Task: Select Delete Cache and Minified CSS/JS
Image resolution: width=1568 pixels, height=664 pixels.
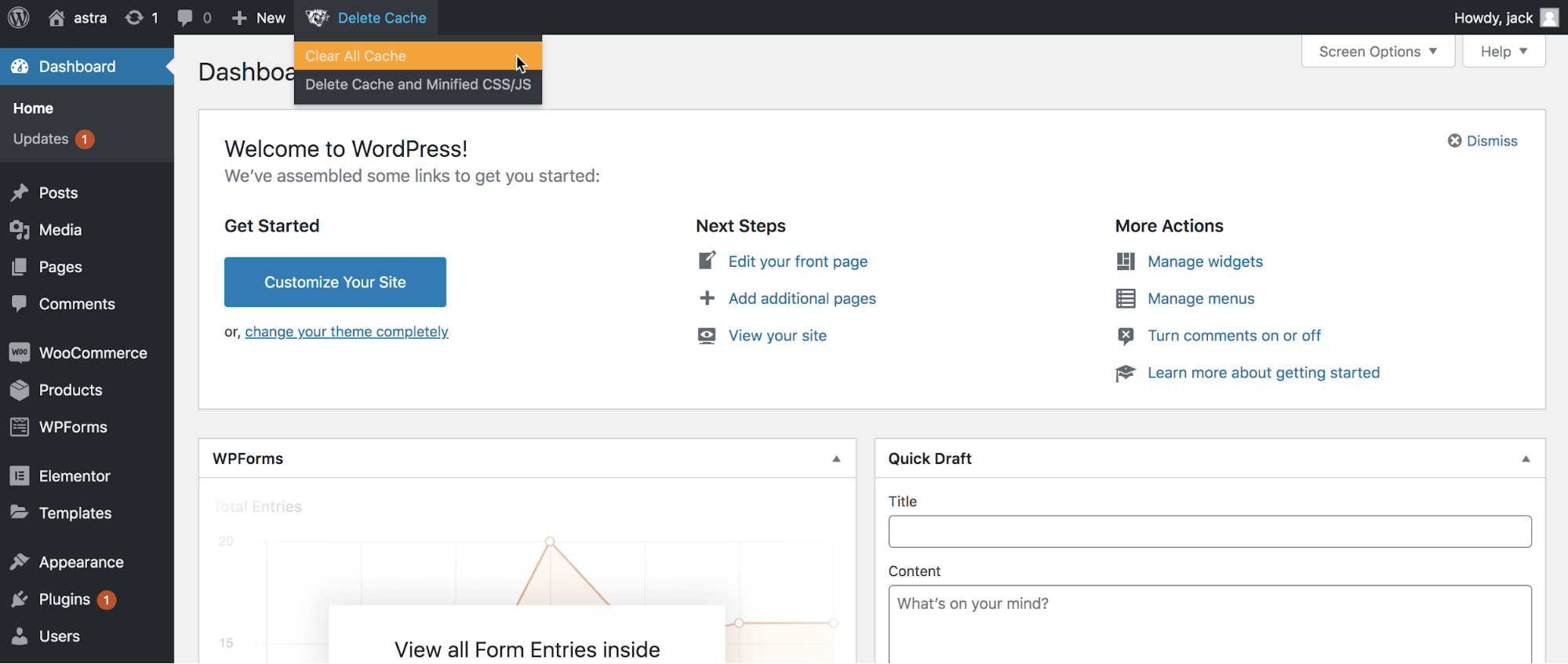Action: [x=418, y=85]
